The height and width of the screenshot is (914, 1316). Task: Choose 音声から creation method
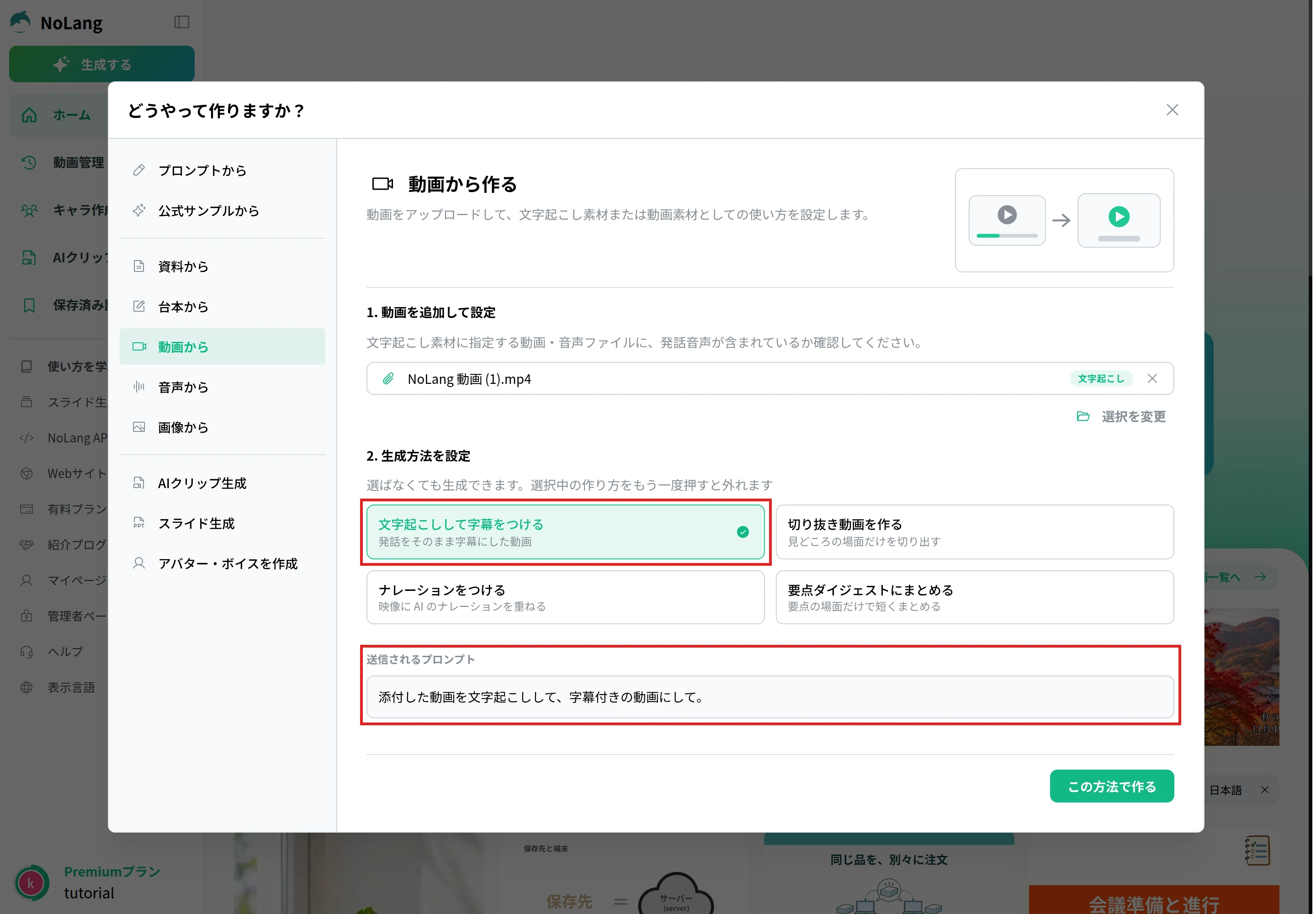point(222,387)
